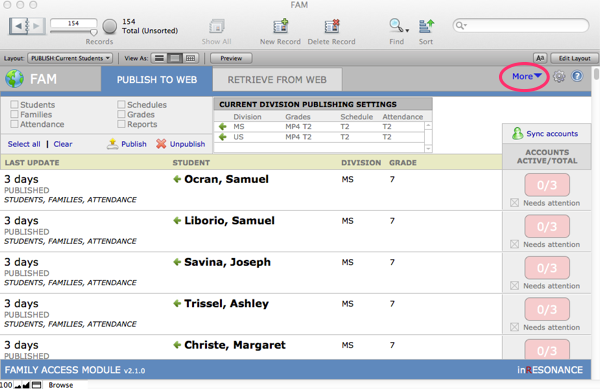Toggle Needs attention for Savina, Joseph
The image size is (600, 389).
tap(515, 286)
